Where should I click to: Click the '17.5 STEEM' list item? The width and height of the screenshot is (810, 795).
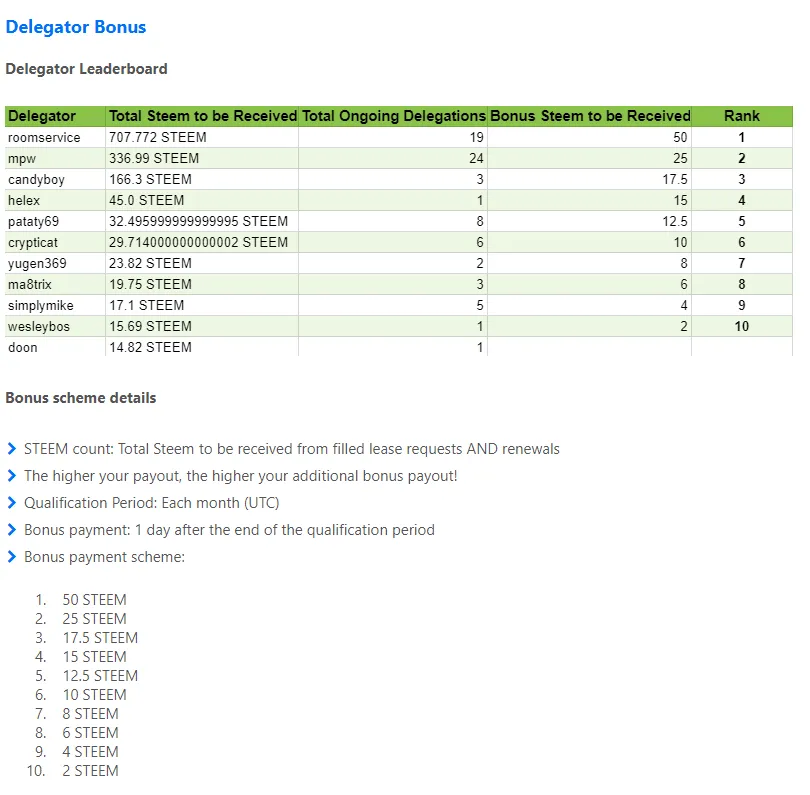[x=100, y=638]
